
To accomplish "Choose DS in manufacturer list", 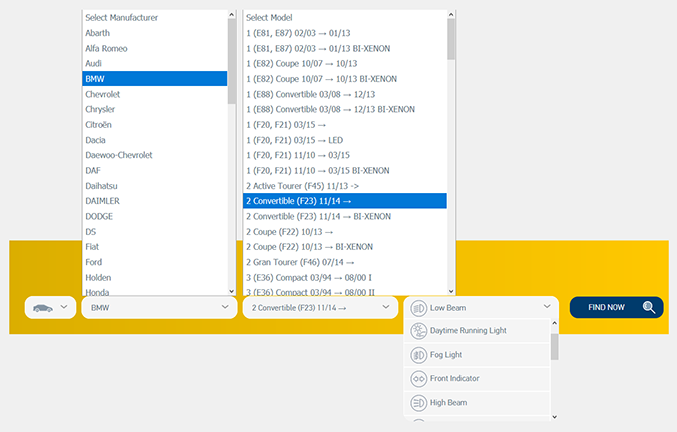I will (155, 232).
